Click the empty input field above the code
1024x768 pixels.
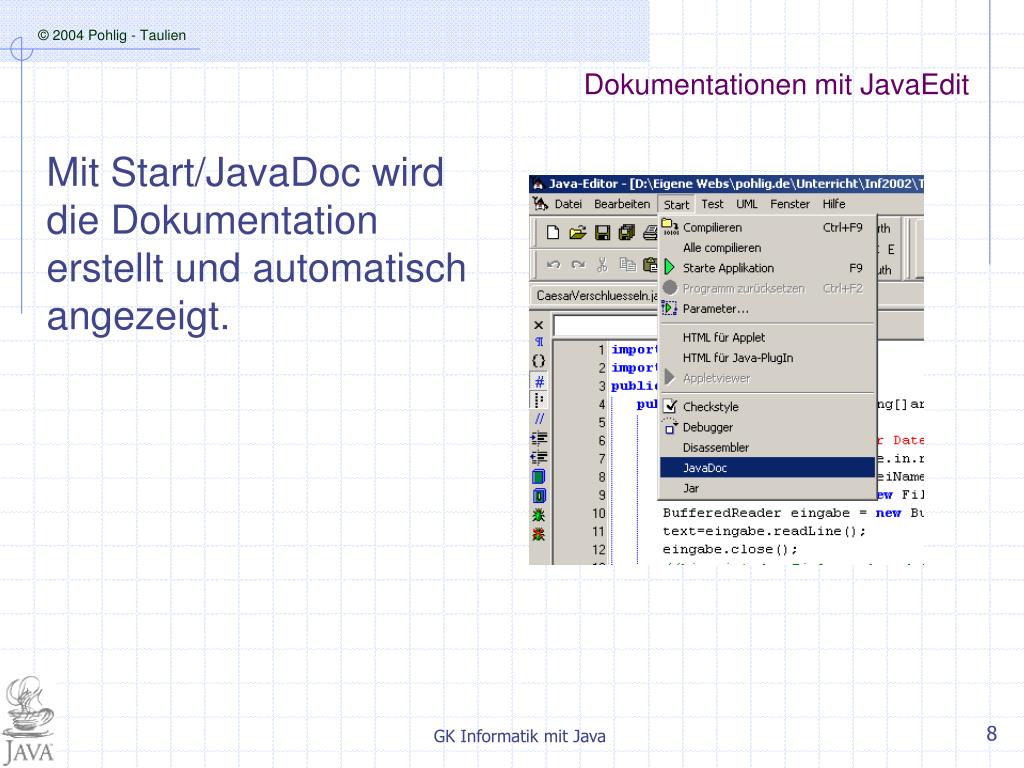(605, 325)
